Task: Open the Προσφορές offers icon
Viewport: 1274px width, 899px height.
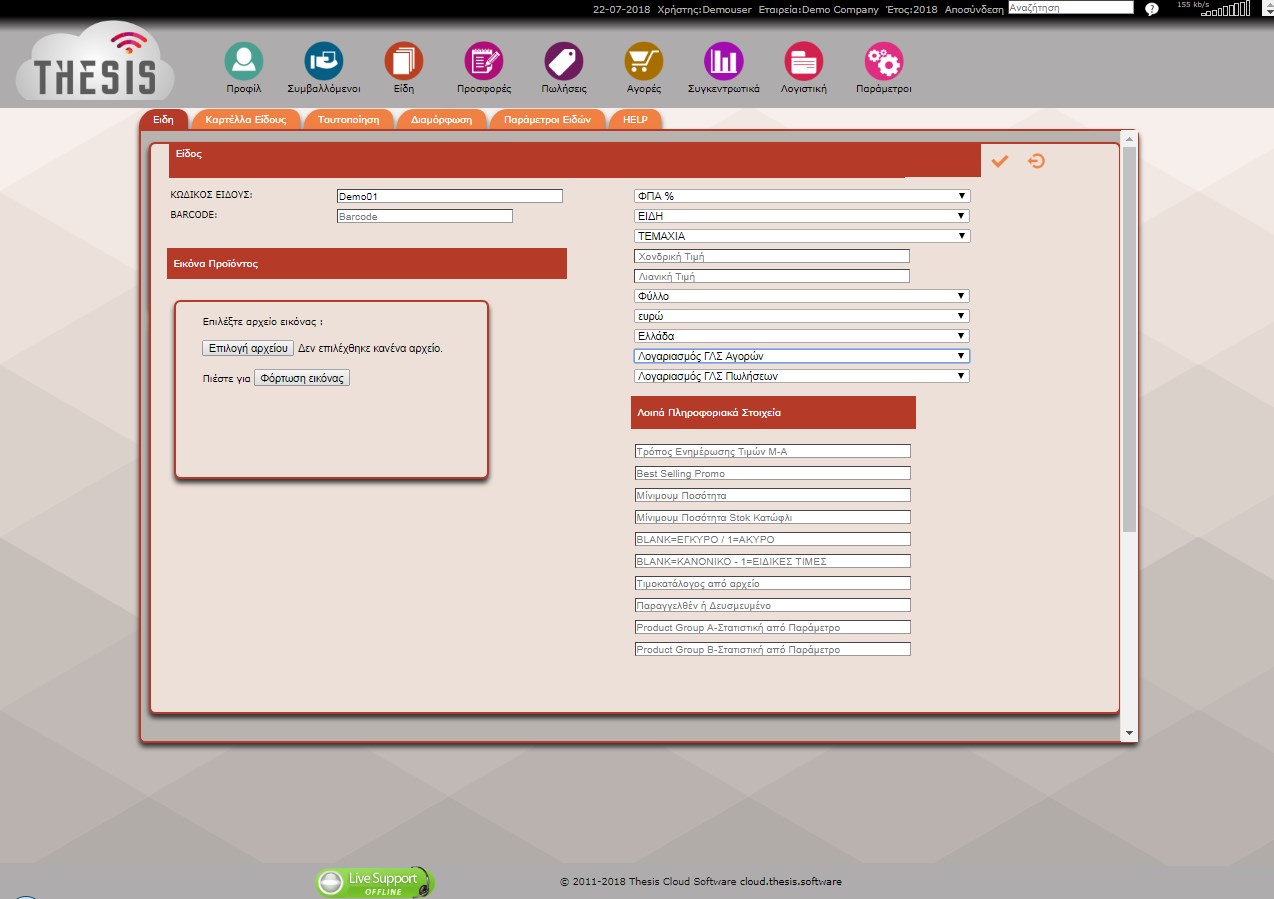Action: click(x=484, y=62)
